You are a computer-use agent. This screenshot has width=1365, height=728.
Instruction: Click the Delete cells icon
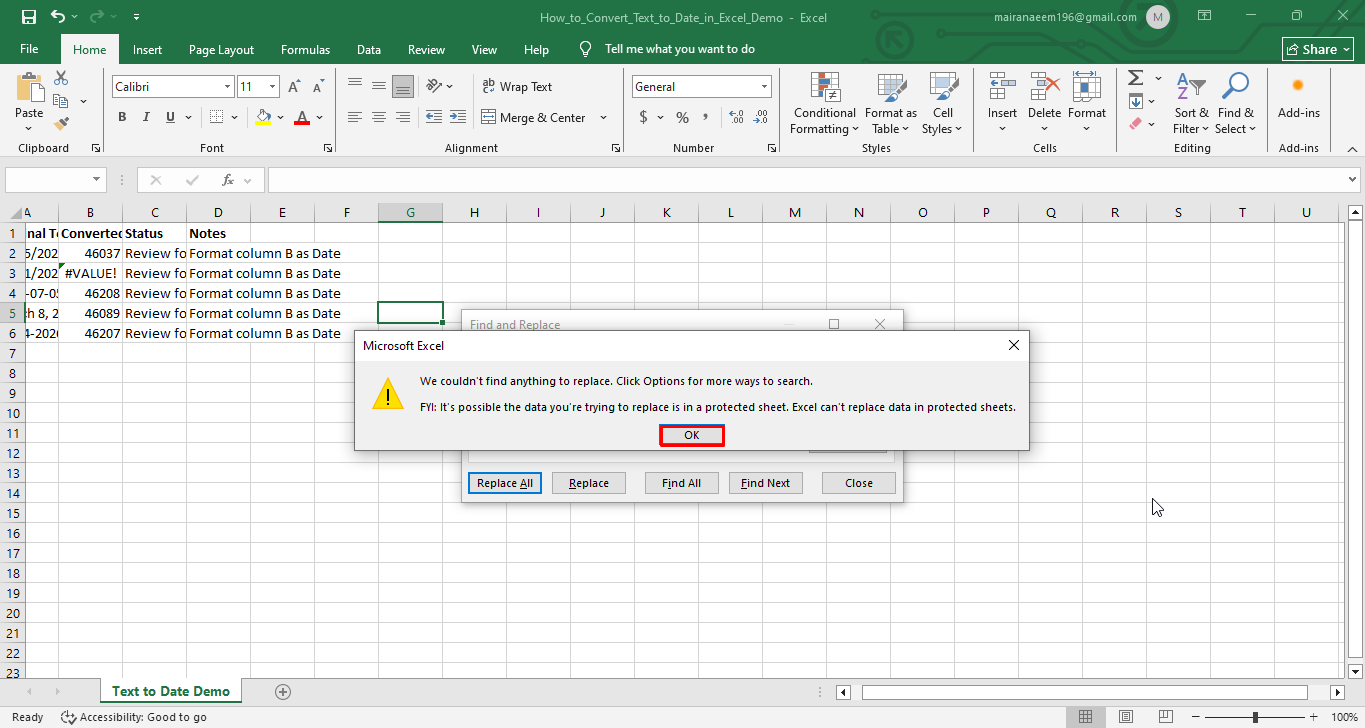(x=1045, y=87)
